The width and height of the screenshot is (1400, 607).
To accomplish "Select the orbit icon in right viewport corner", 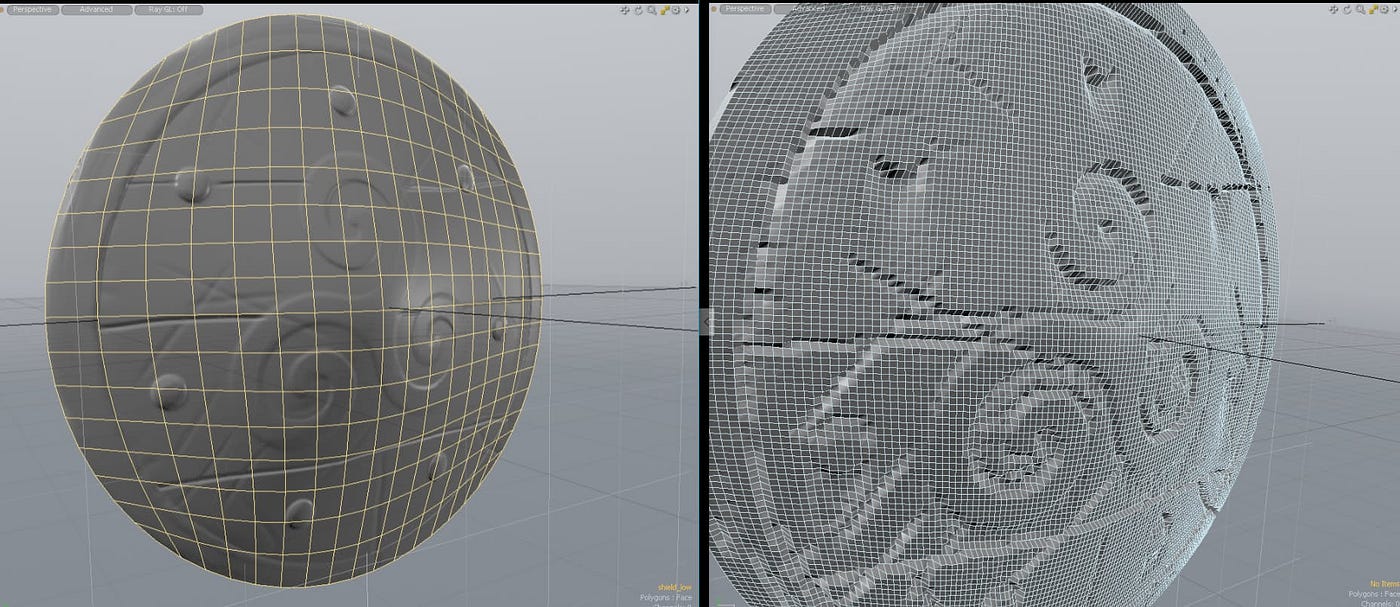I will pyautogui.click(x=1346, y=9).
